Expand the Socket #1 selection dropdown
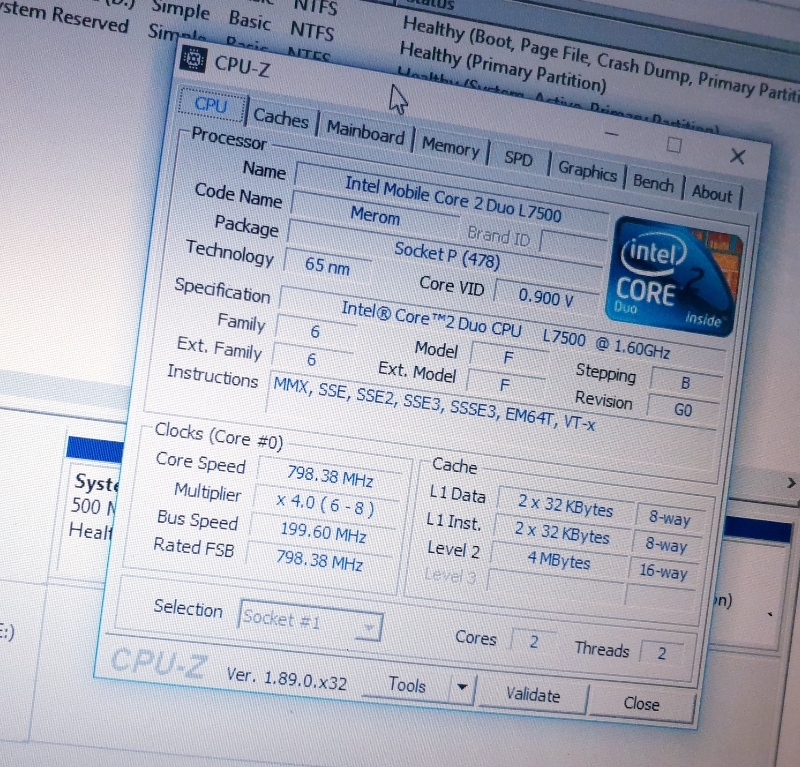Screen dimensions: 800x767 tap(368, 628)
